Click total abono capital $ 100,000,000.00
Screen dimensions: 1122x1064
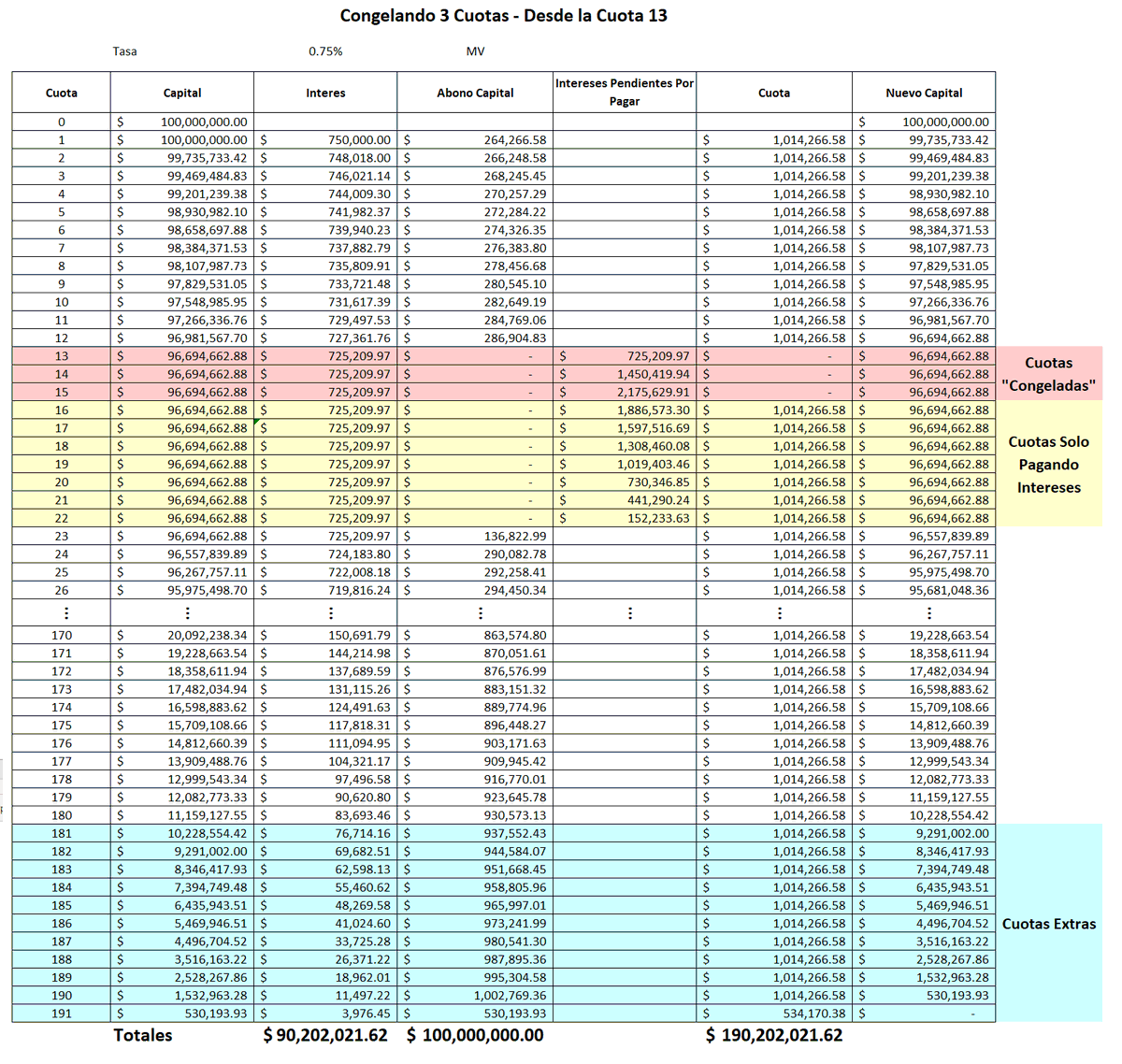[475, 1035]
